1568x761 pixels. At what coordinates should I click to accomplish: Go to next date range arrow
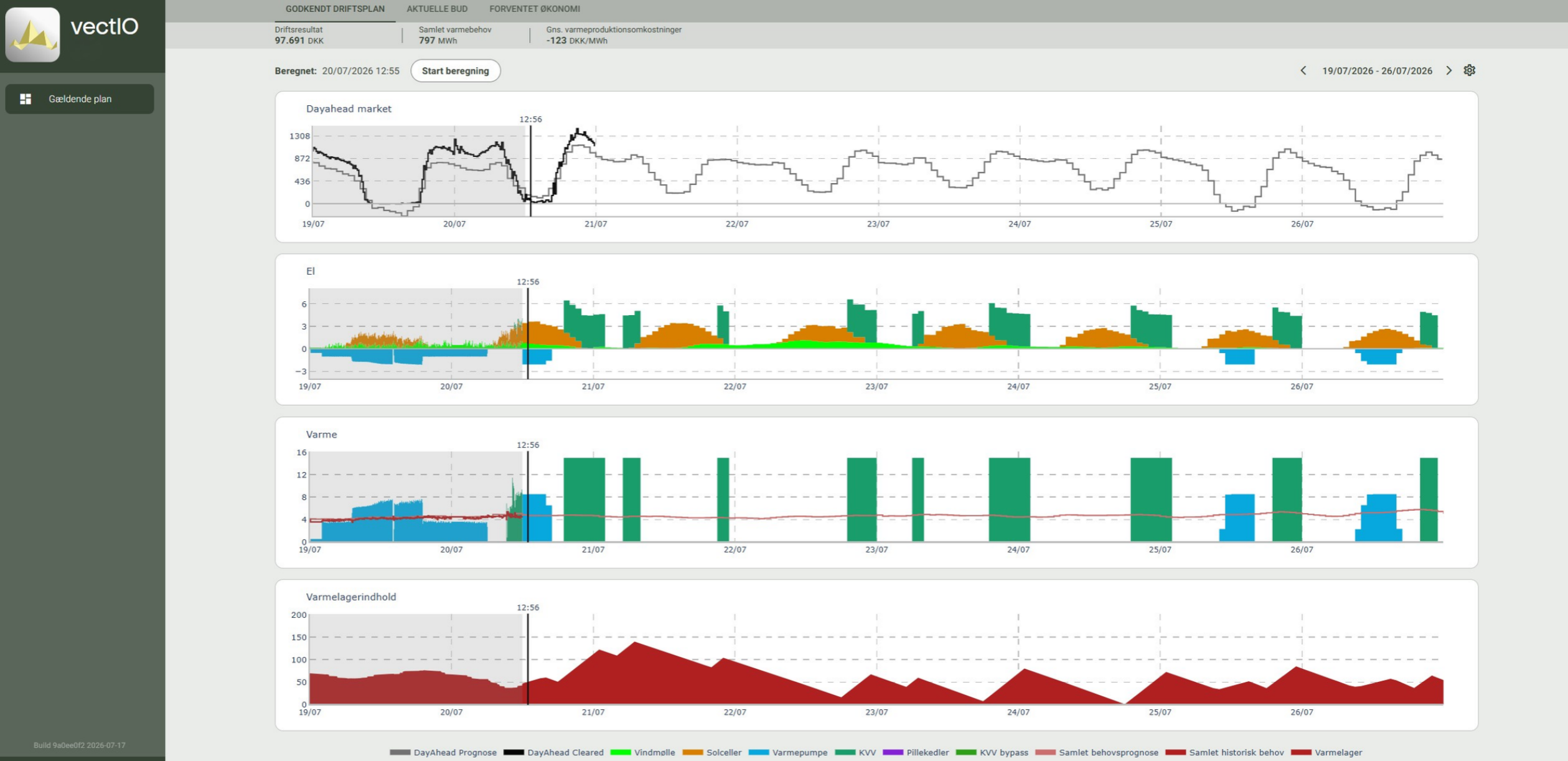[1448, 70]
